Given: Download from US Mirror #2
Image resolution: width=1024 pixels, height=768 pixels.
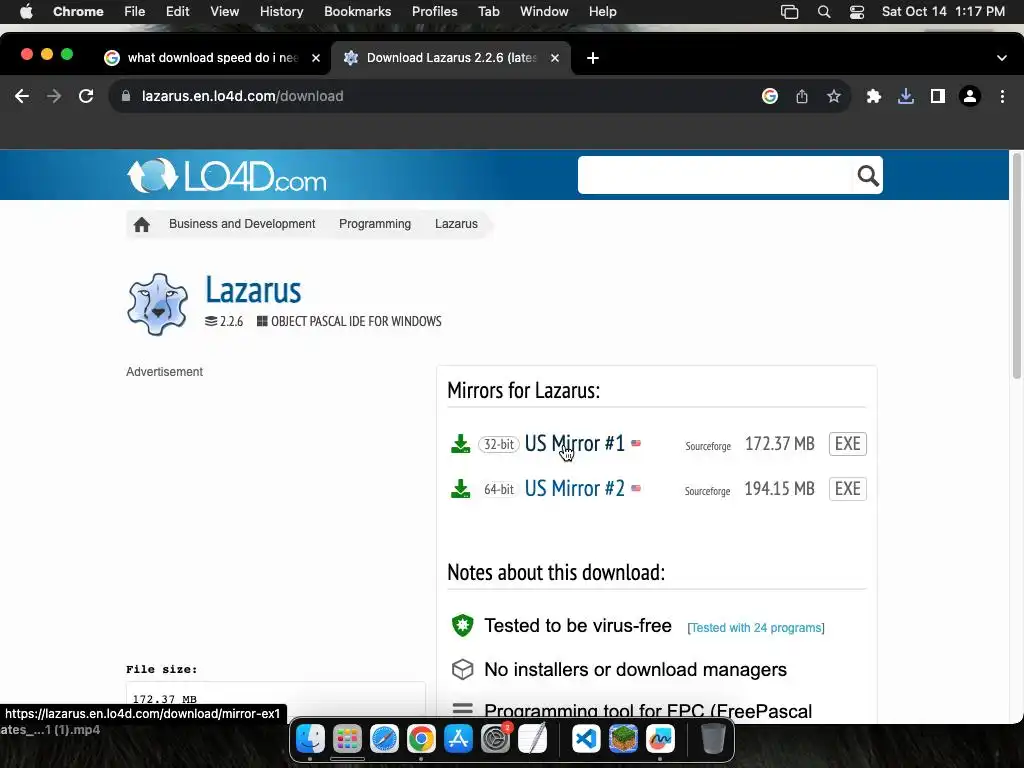Looking at the screenshot, I should pyautogui.click(x=575, y=488).
